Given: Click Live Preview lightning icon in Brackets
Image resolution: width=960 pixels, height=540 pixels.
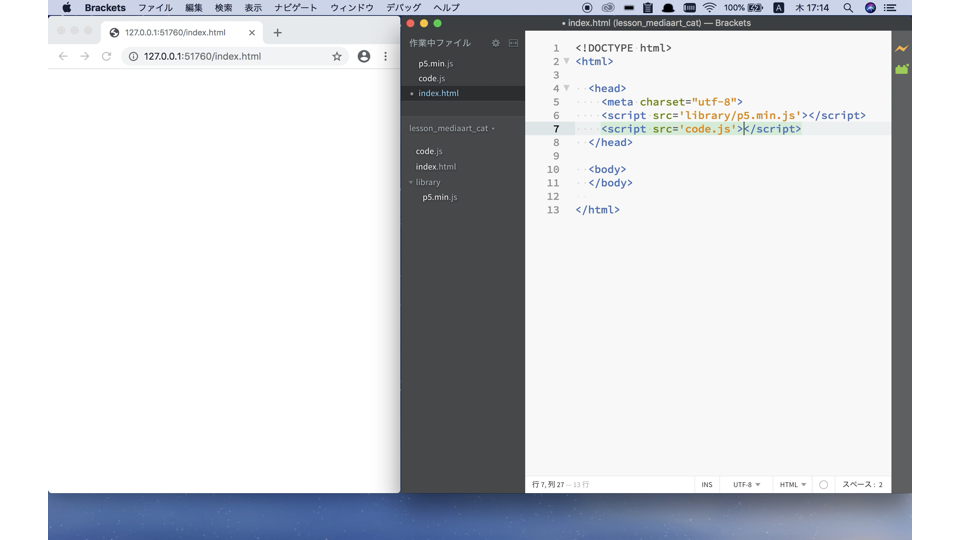Looking at the screenshot, I should 901,48.
